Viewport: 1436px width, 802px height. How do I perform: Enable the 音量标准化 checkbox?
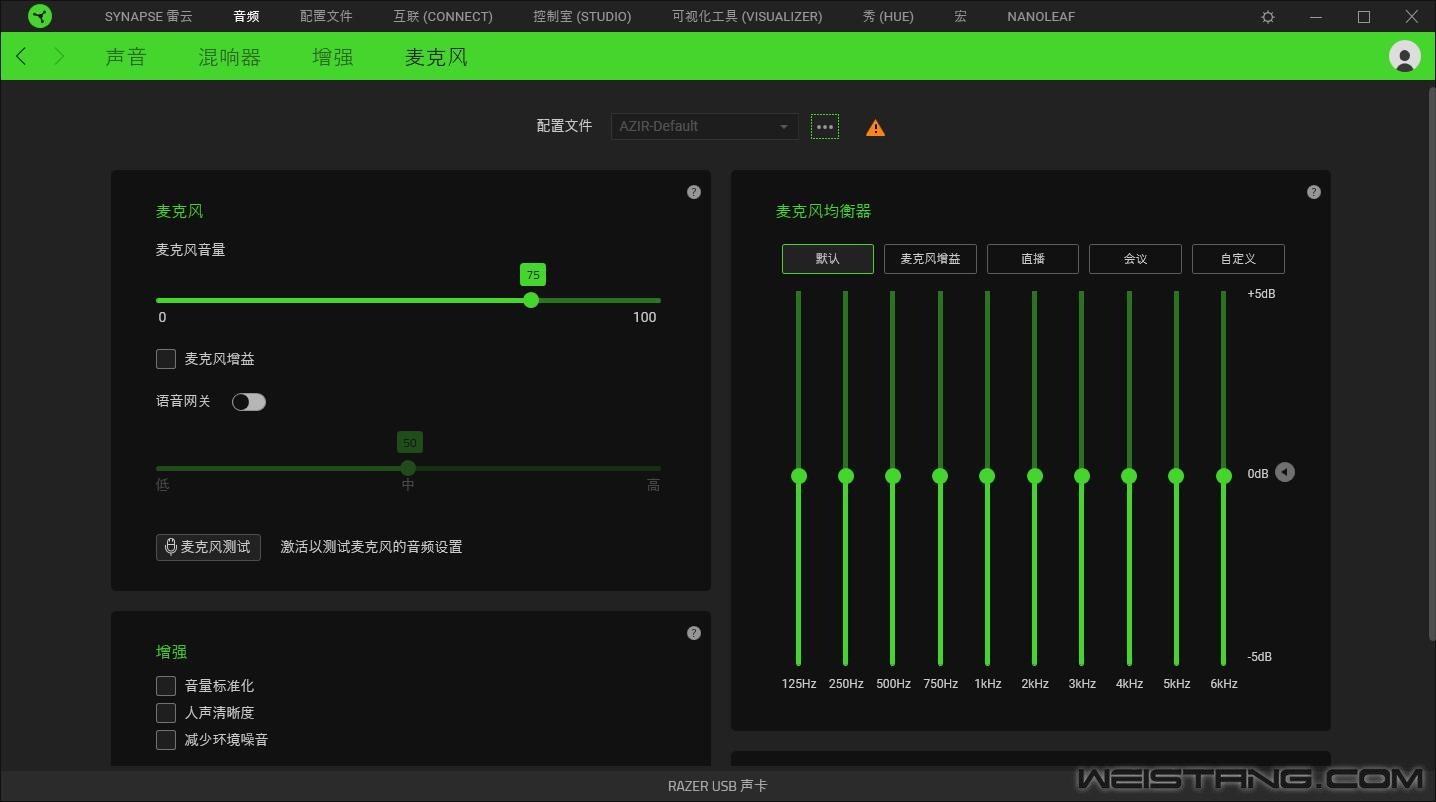tap(166, 686)
